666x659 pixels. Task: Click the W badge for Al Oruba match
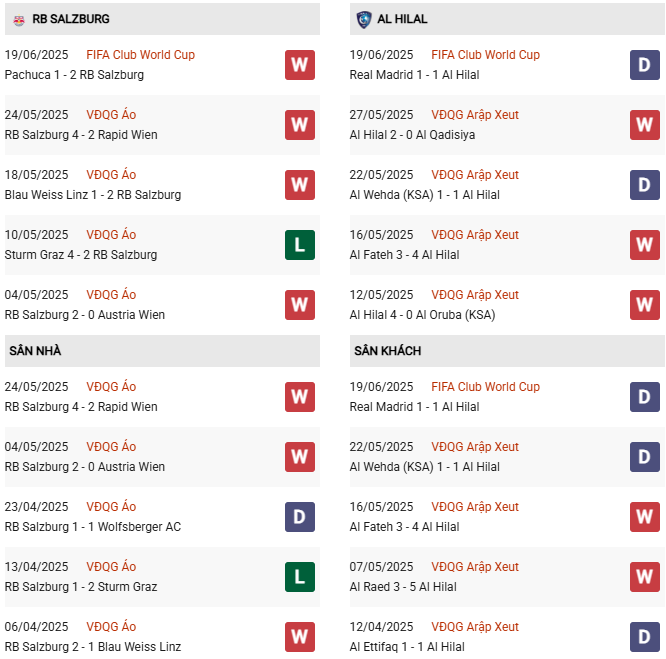tap(644, 305)
